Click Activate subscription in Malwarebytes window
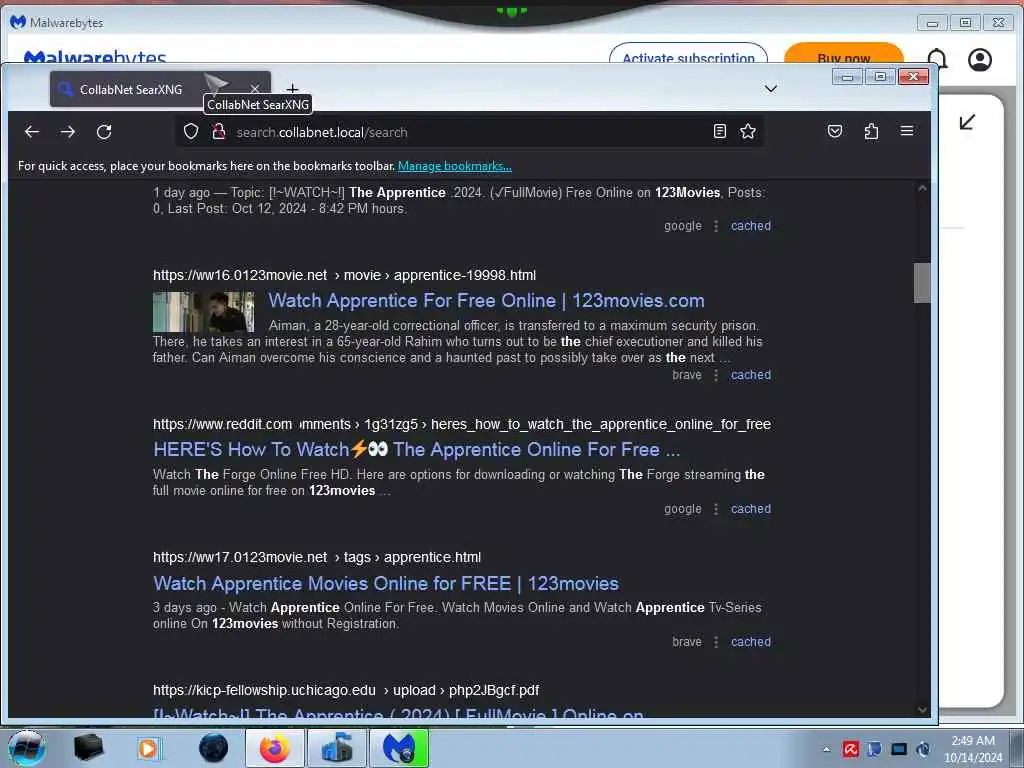The image size is (1024, 768). pos(688,56)
